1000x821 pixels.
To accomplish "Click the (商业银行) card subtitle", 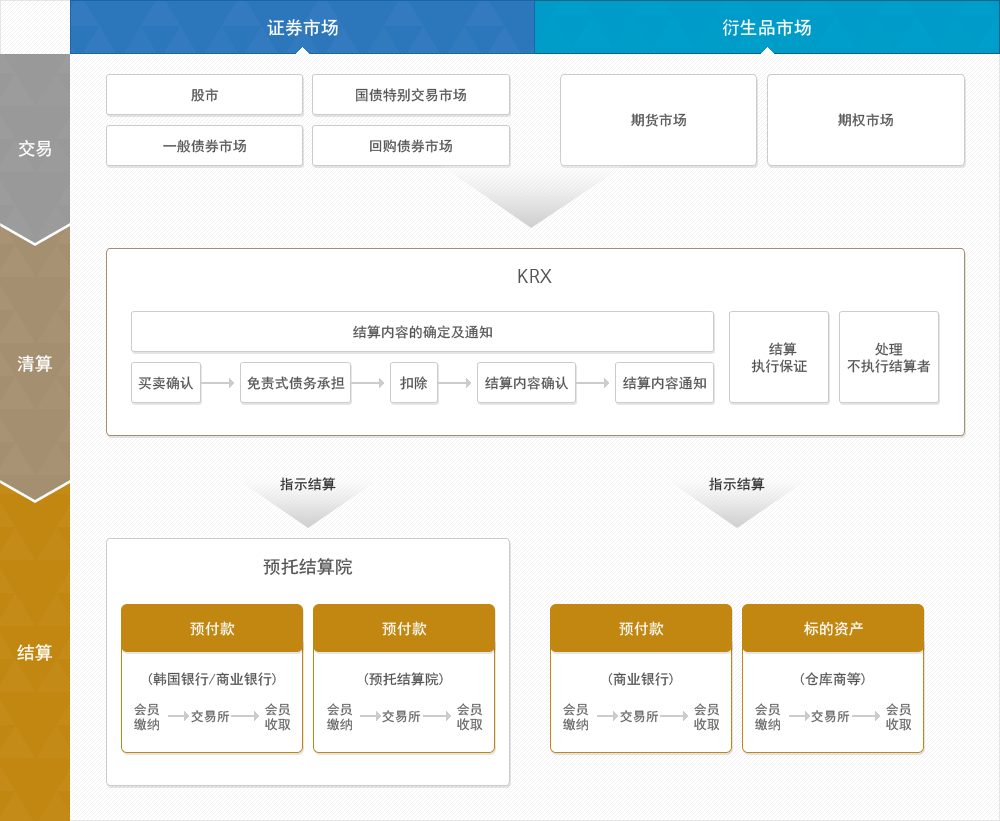I will coord(641,679).
